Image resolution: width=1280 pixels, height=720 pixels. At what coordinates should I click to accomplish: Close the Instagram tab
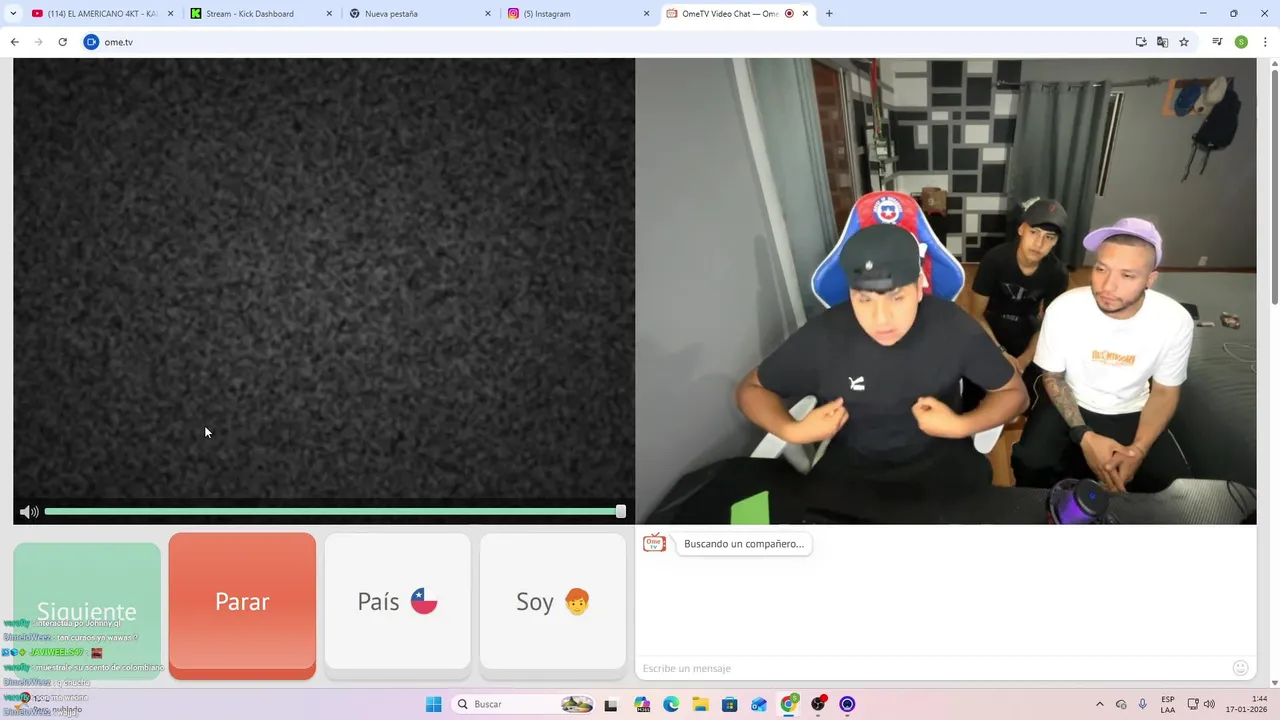coord(646,14)
